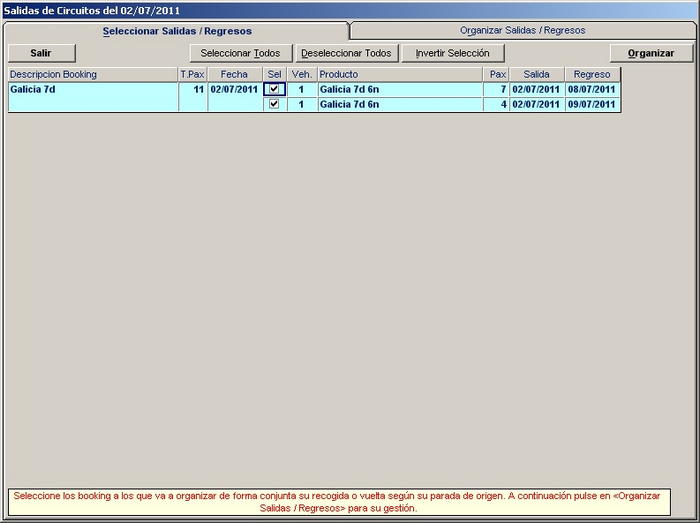700x523 pixels.
Task: Click the T.Pax cell showing 11
Action: (x=192, y=89)
